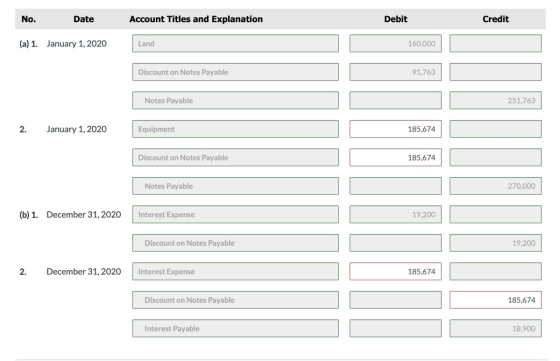
Task: Click the "Credit" column header
Action: click(496, 19)
